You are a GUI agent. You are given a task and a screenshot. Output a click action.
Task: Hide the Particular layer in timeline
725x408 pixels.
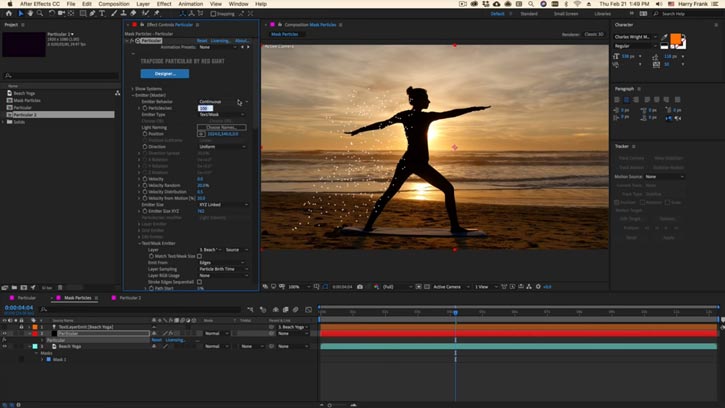[5, 334]
